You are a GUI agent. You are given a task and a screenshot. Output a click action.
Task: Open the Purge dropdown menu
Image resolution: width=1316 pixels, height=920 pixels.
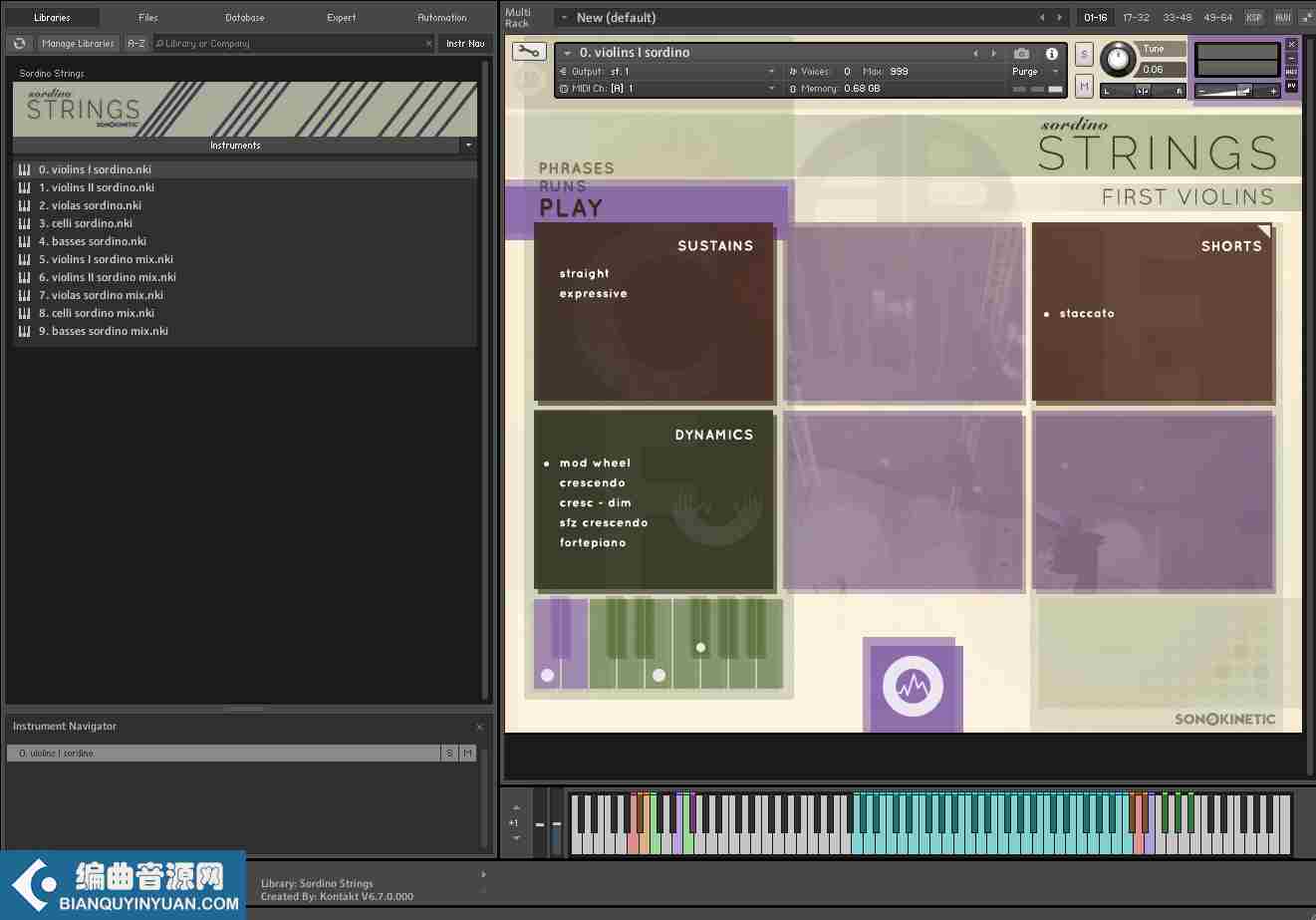[x=1036, y=72]
